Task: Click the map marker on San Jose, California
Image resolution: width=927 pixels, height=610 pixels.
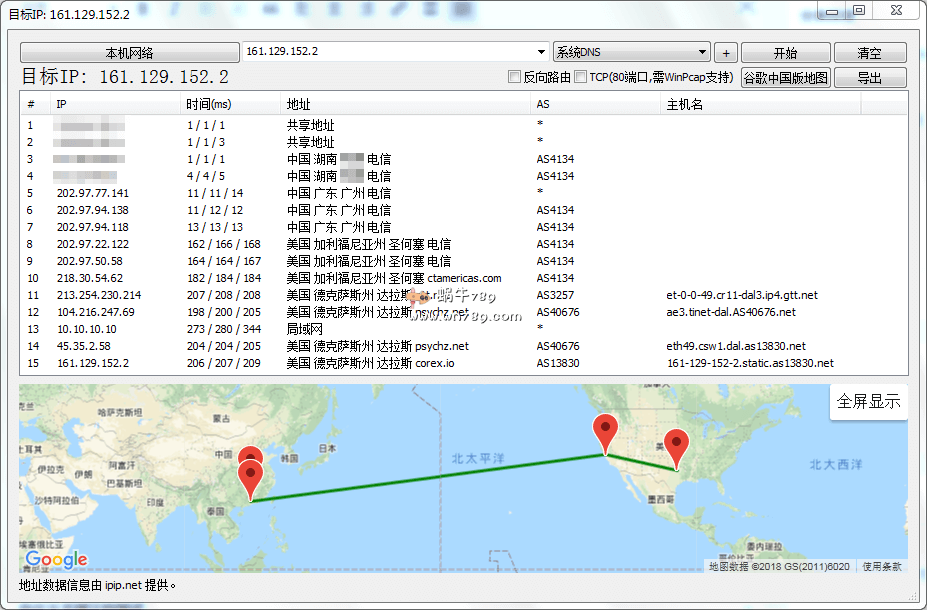Action: [605, 432]
